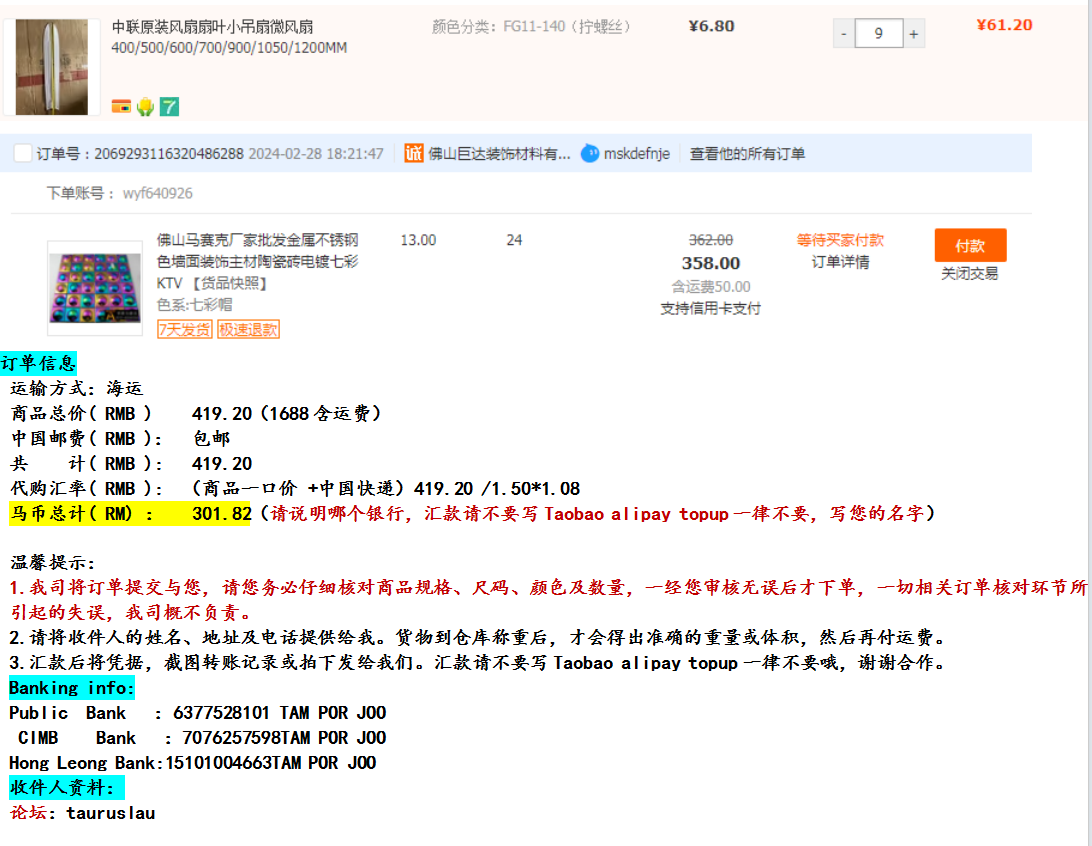The width and height of the screenshot is (1092, 846).
Task: Click the orange 诚 trust badge icon
Action: (x=414, y=153)
